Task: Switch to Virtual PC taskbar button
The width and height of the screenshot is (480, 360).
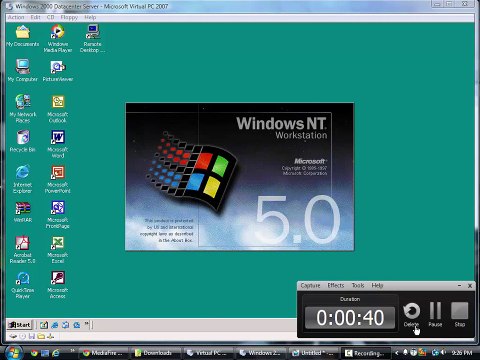Action: point(207,353)
